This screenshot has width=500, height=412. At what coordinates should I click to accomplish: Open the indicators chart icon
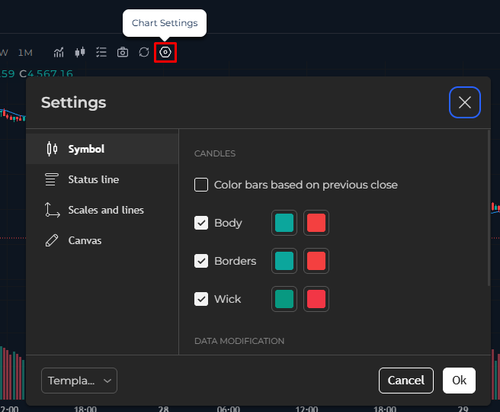point(59,52)
